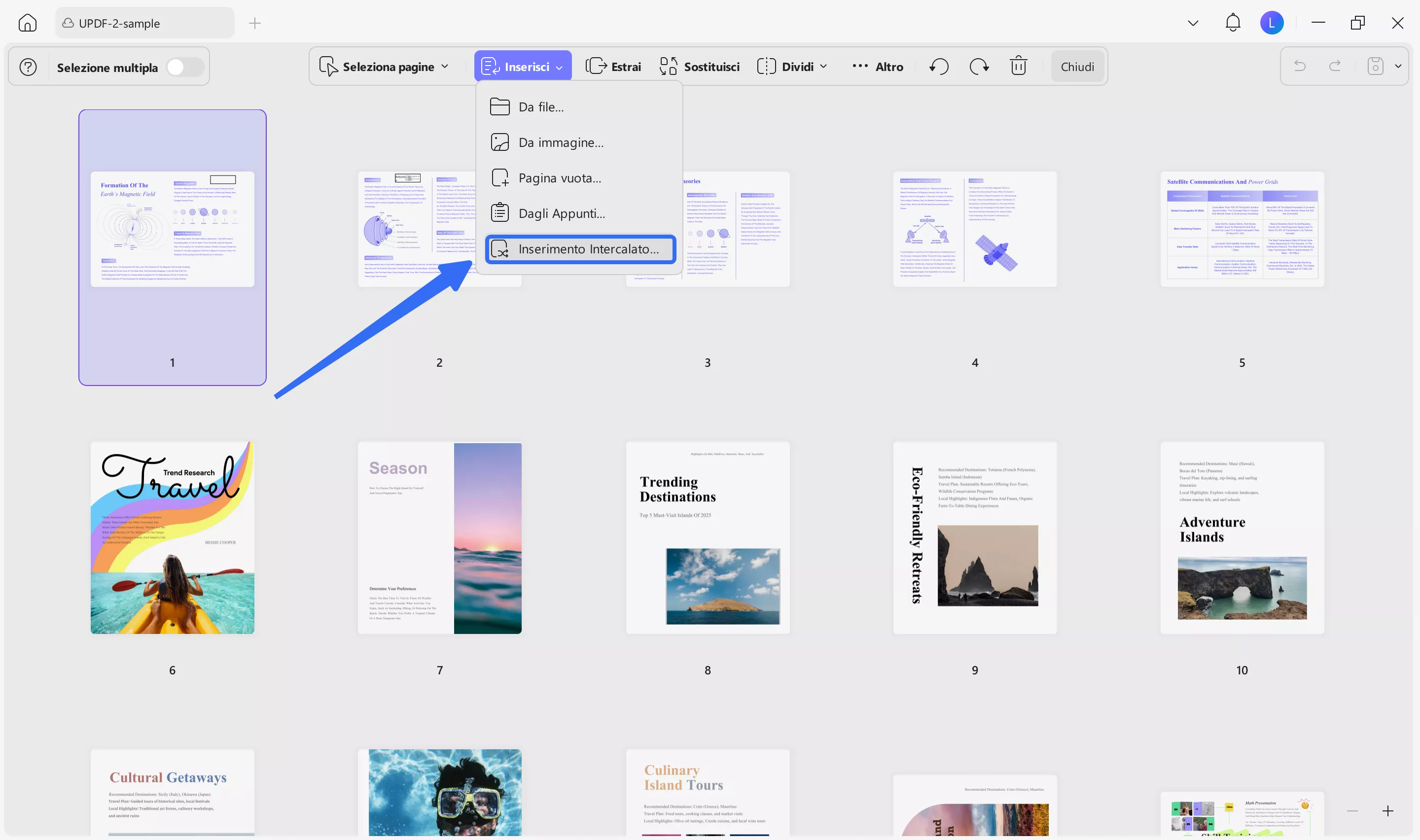Click the Sostituisci replace tool
This screenshot has height=840, width=1420.
tap(700, 67)
